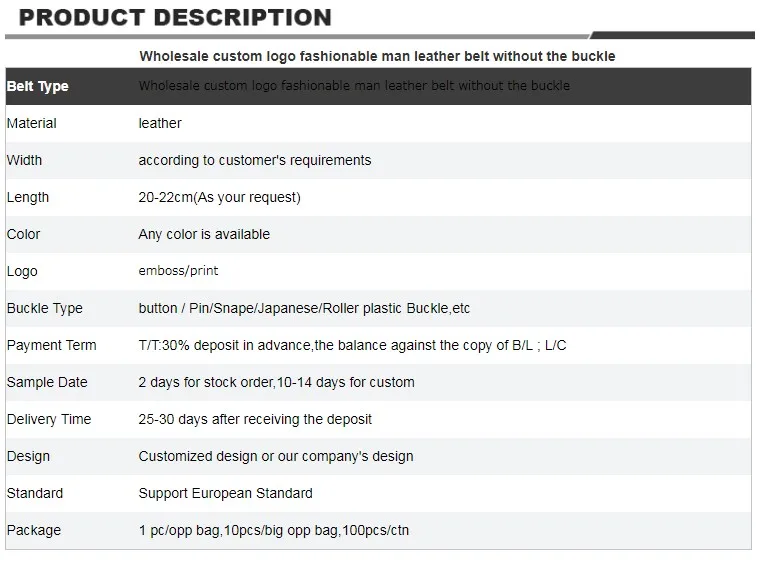779x574 pixels.
Task: Select the T/T 30% deposit text
Action: tap(352, 345)
